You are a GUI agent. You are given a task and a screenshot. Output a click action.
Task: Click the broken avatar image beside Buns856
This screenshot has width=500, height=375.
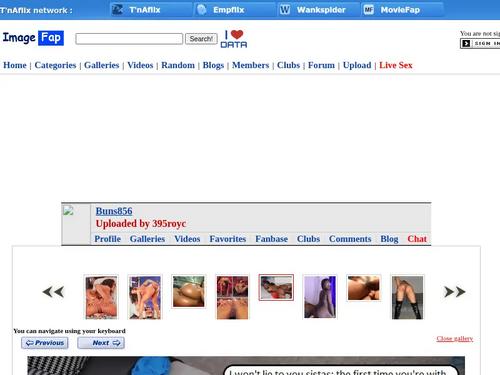pos(68,211)
